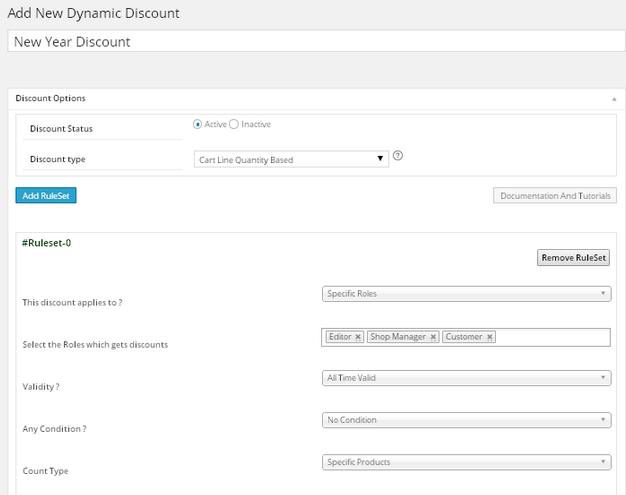Click the Editor tag text

tap(340, 337)
